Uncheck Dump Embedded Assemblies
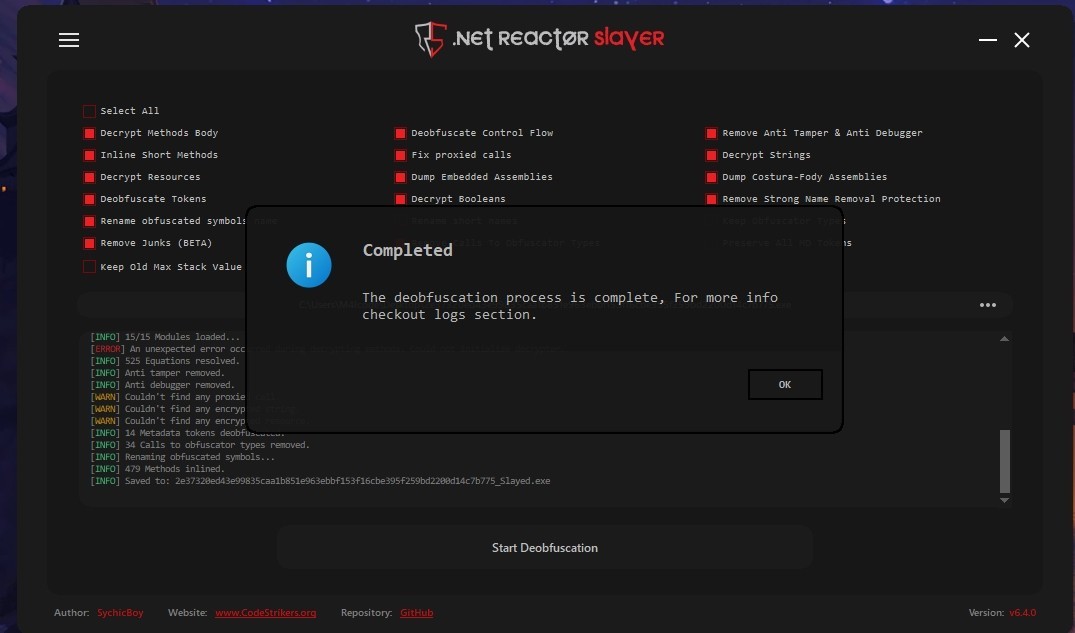Screen dimensions: 1075x633 400,177
